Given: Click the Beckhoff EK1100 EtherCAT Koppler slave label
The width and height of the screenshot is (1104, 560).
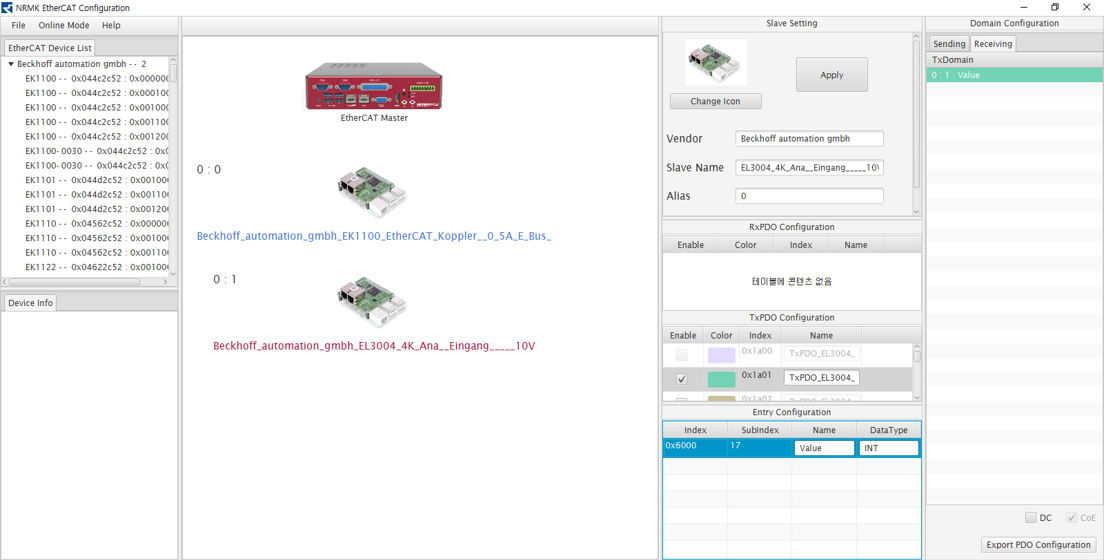Looking at the screenshot, I should click(374, 236).
